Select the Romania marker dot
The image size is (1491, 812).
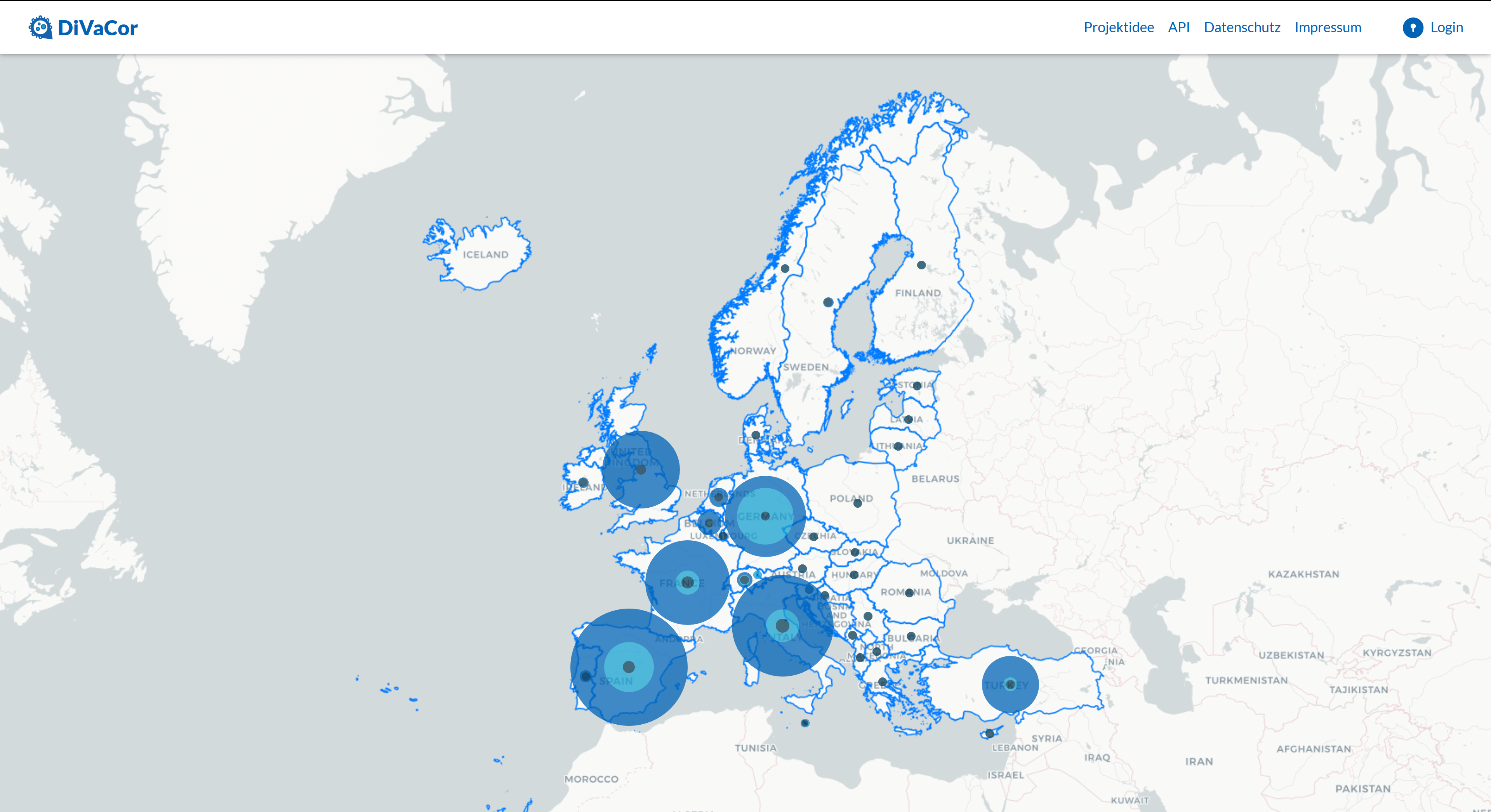[x=909, y=593]
